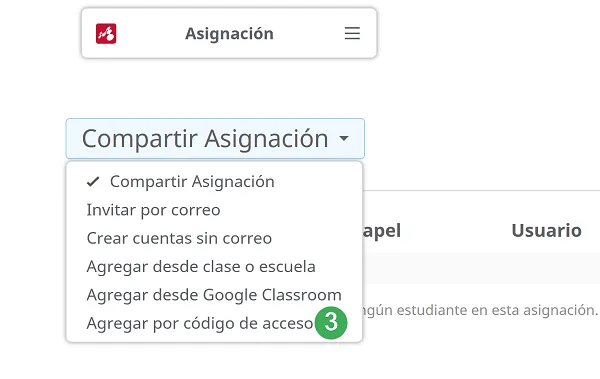Click the green number 3 badge
This screenshot has width=600, height=379.
(x=331, y=323)
